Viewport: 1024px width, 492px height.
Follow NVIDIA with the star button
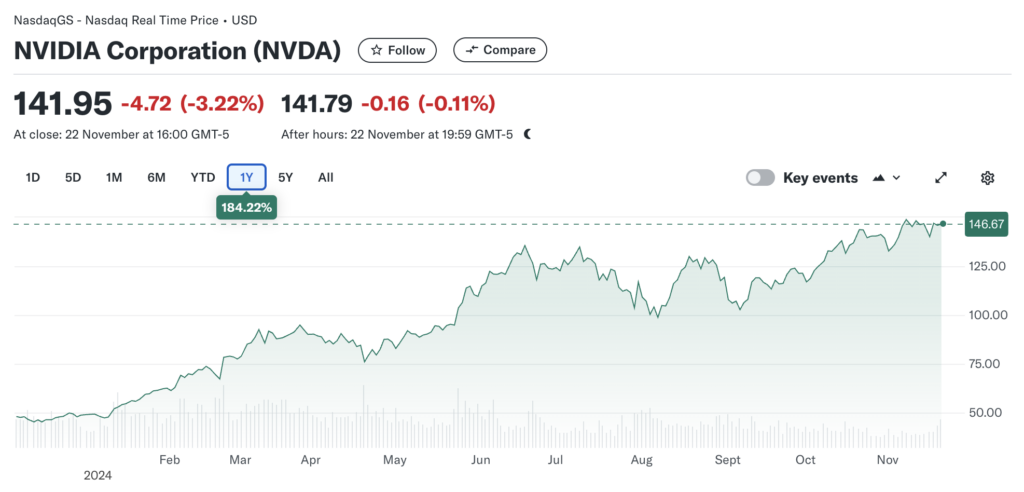pyautogui.click(x=398, y=50)
